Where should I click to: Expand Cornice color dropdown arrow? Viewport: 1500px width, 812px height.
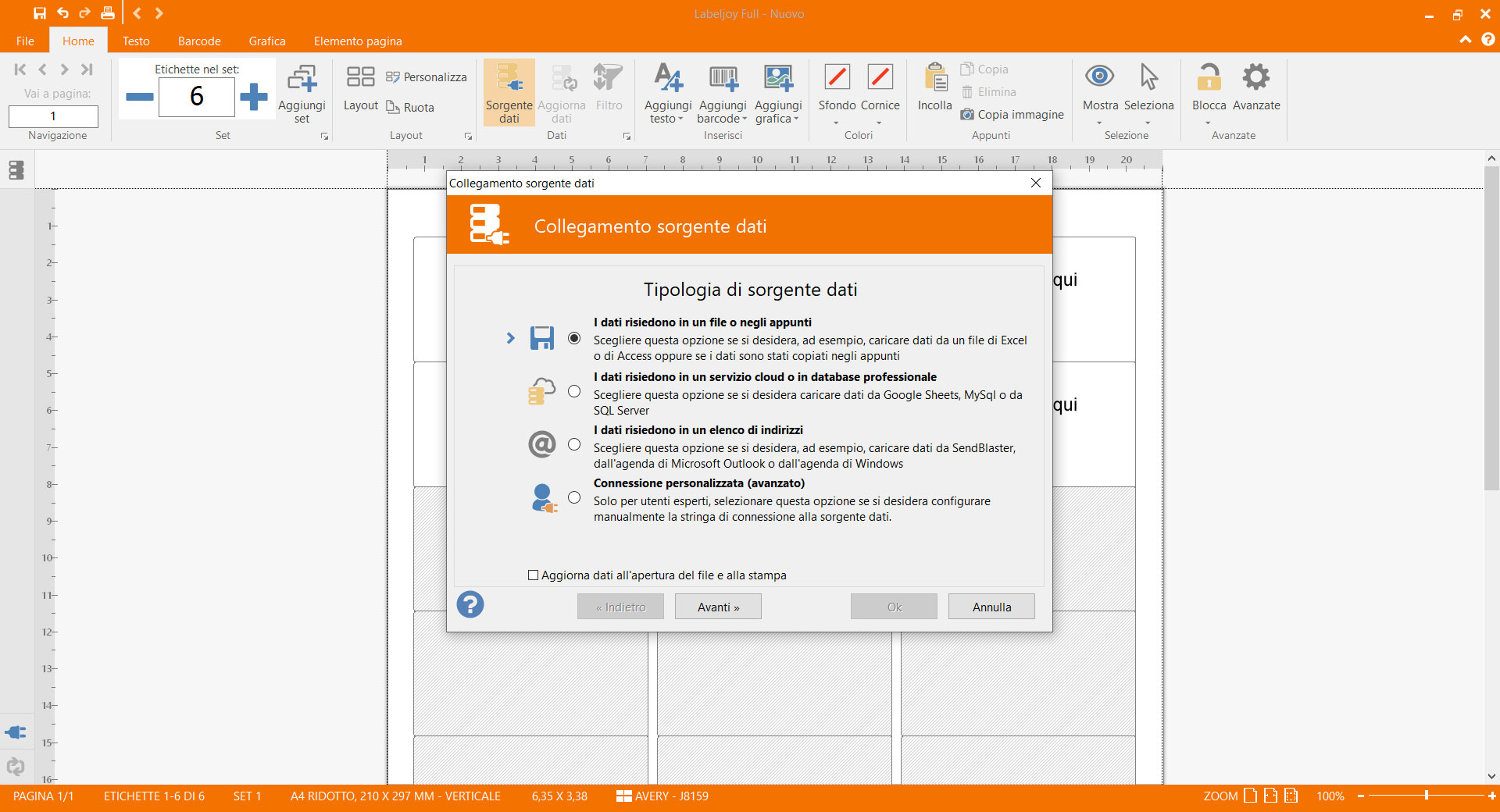(x=879, y=123)
